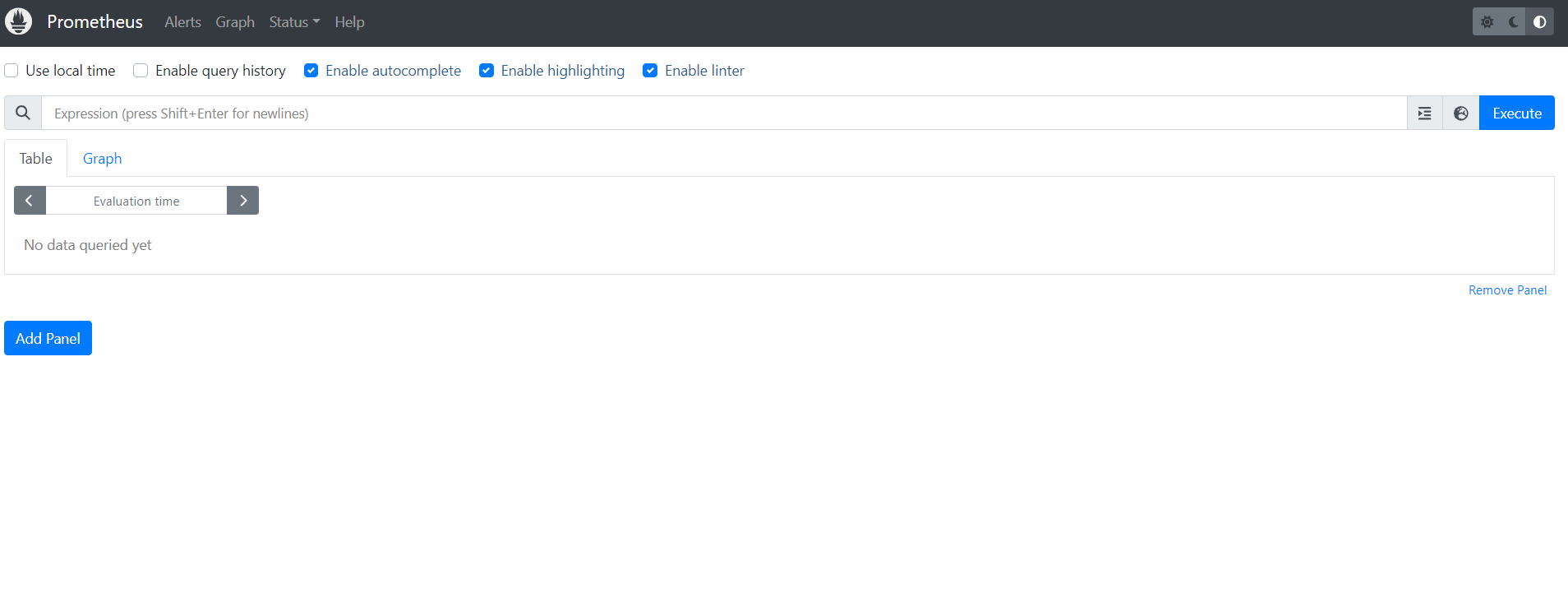Uncheck Enable highlighting checkbox
The width and height of the screenshot is (1568, 593).
point(487,71)
